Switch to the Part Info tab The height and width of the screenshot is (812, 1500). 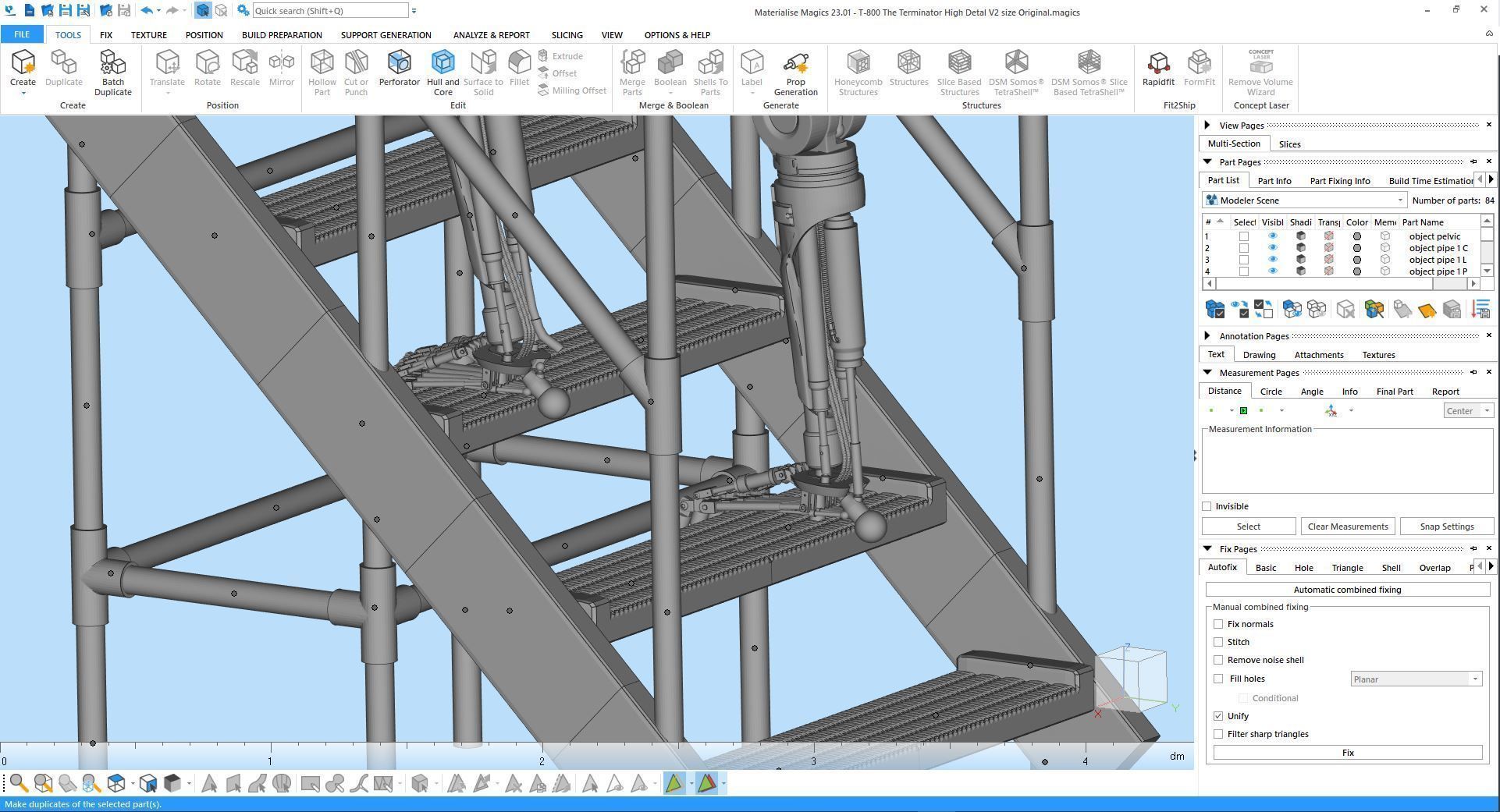(1274, 180)
